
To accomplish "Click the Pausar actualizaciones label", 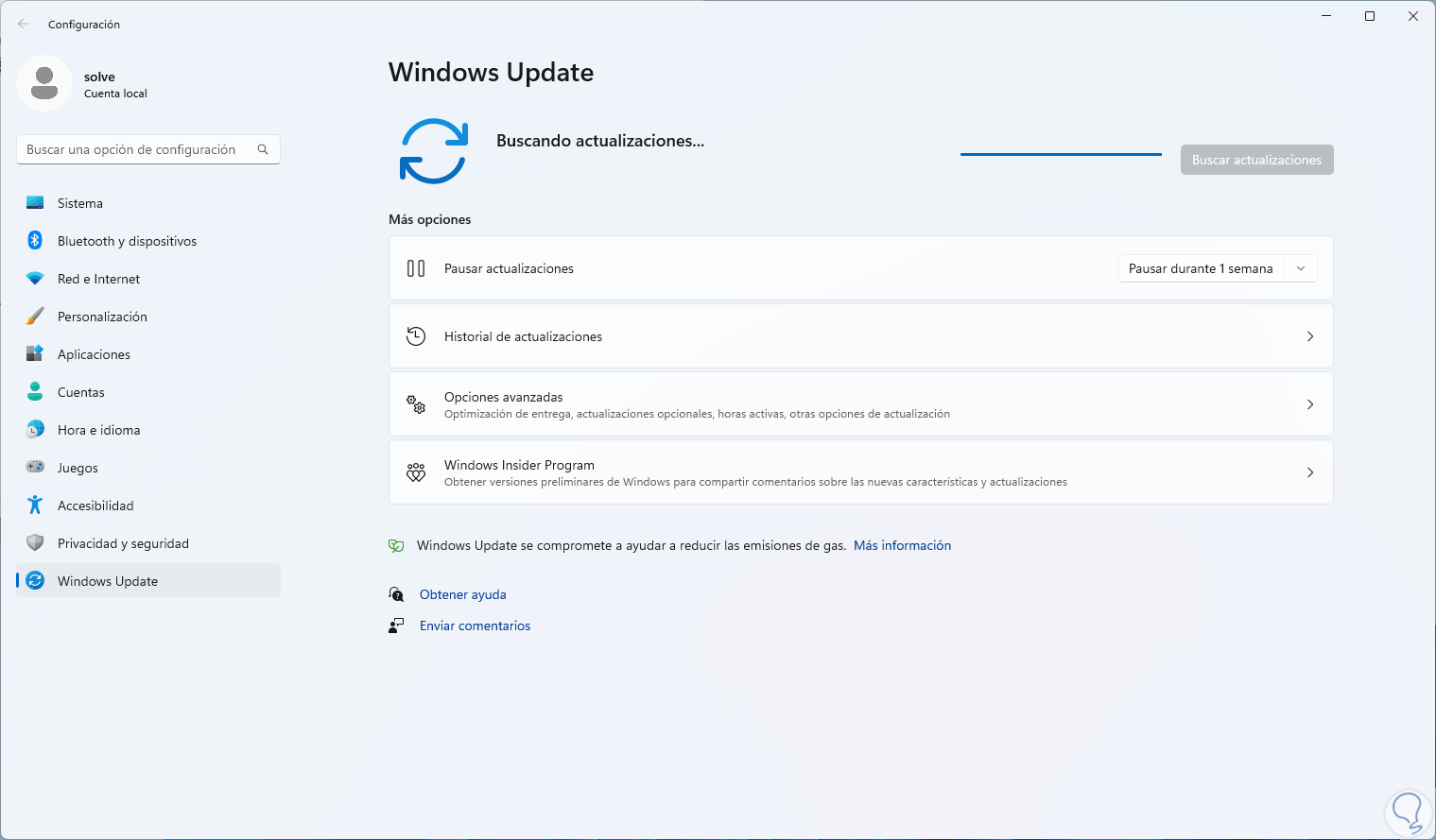I will (510, 268).
